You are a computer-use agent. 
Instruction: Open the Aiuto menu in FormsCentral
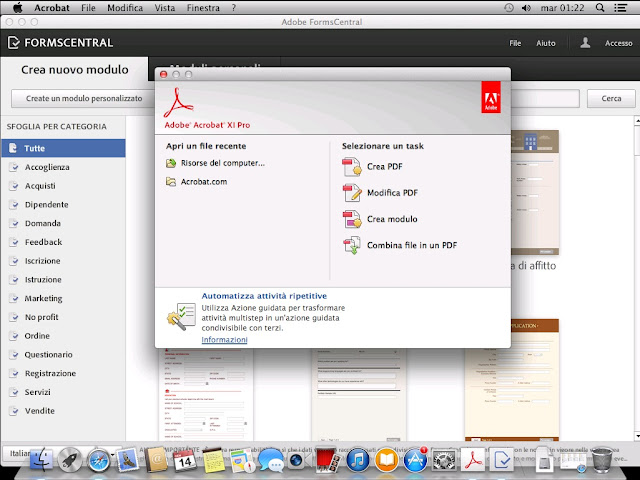pyautogui.click(x=546, y=43)
